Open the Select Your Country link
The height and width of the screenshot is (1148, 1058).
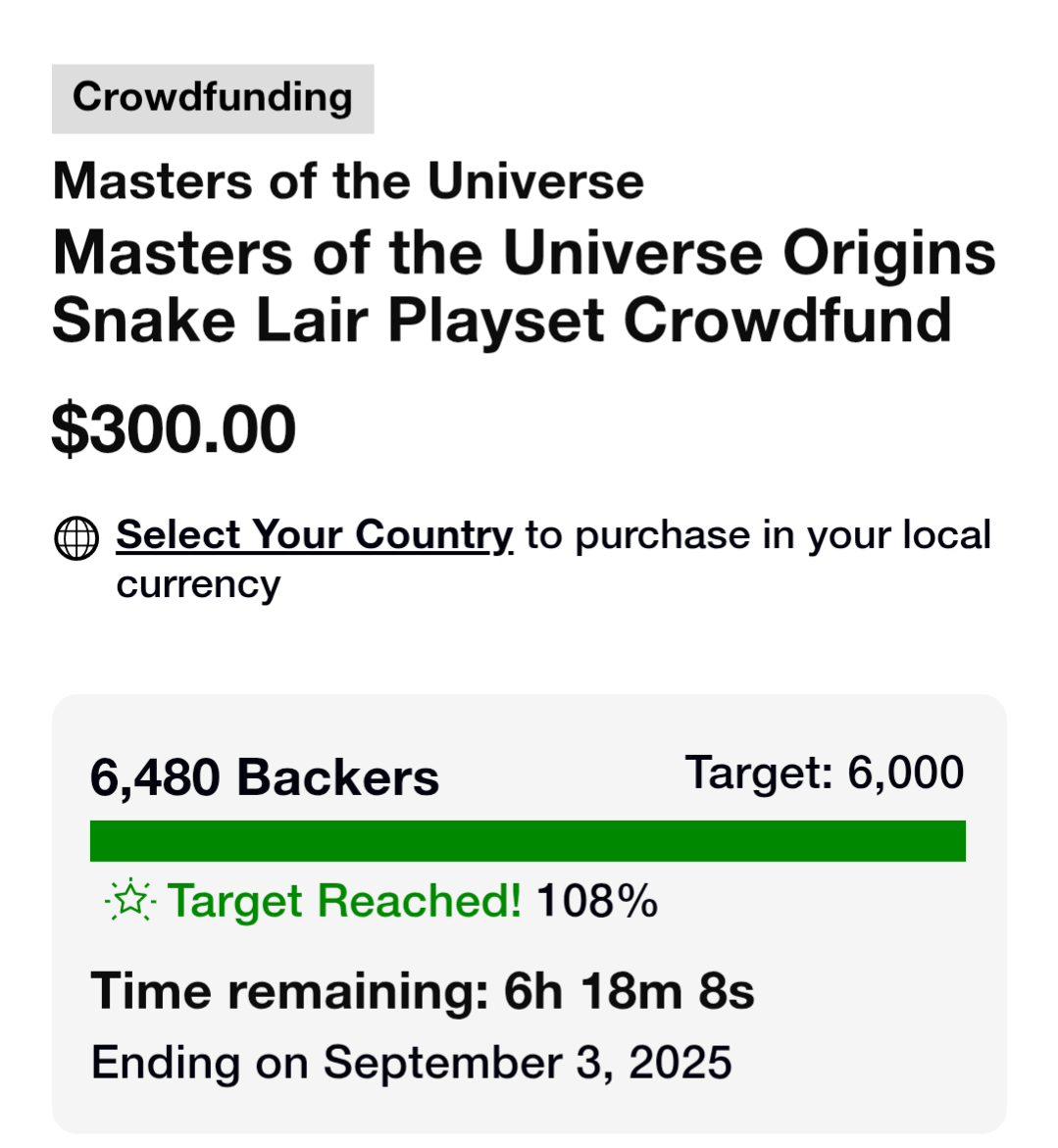314,534
